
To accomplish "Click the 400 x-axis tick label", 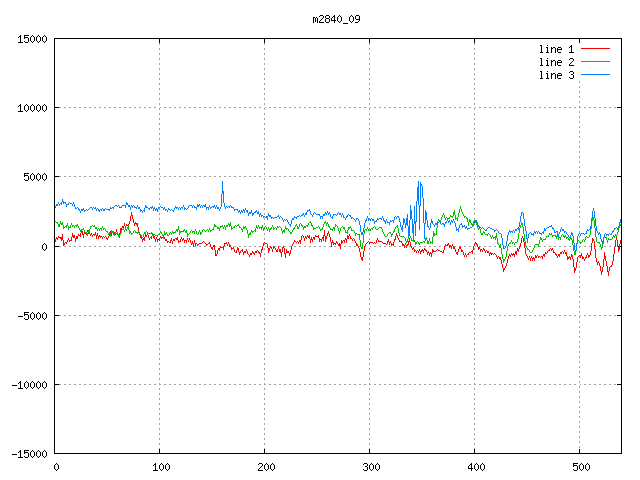I will [x=475, y=466].
